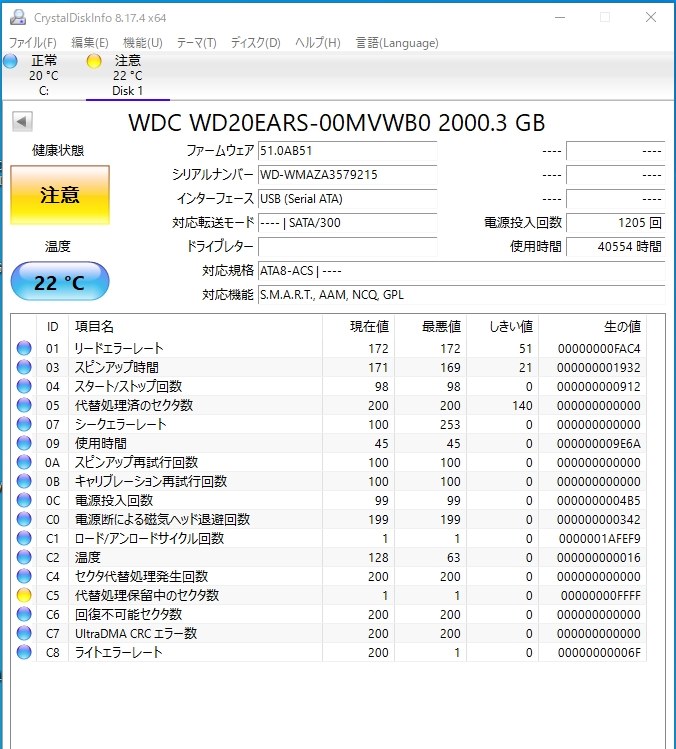The image size is (676, 749).
Task: Open the ディスク(D) menu
Action: tap(255, 43)
